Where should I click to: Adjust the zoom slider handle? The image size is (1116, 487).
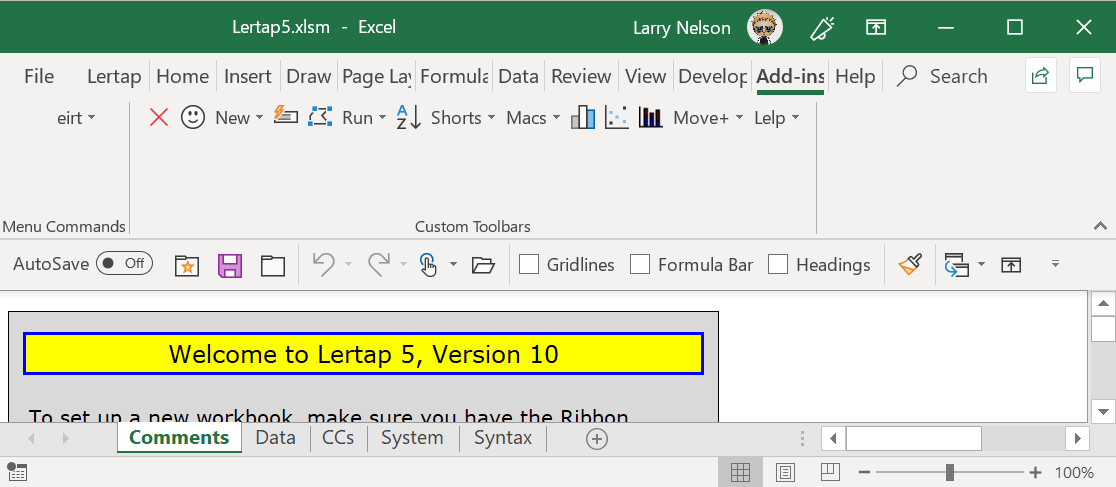(x=949, y=472)
